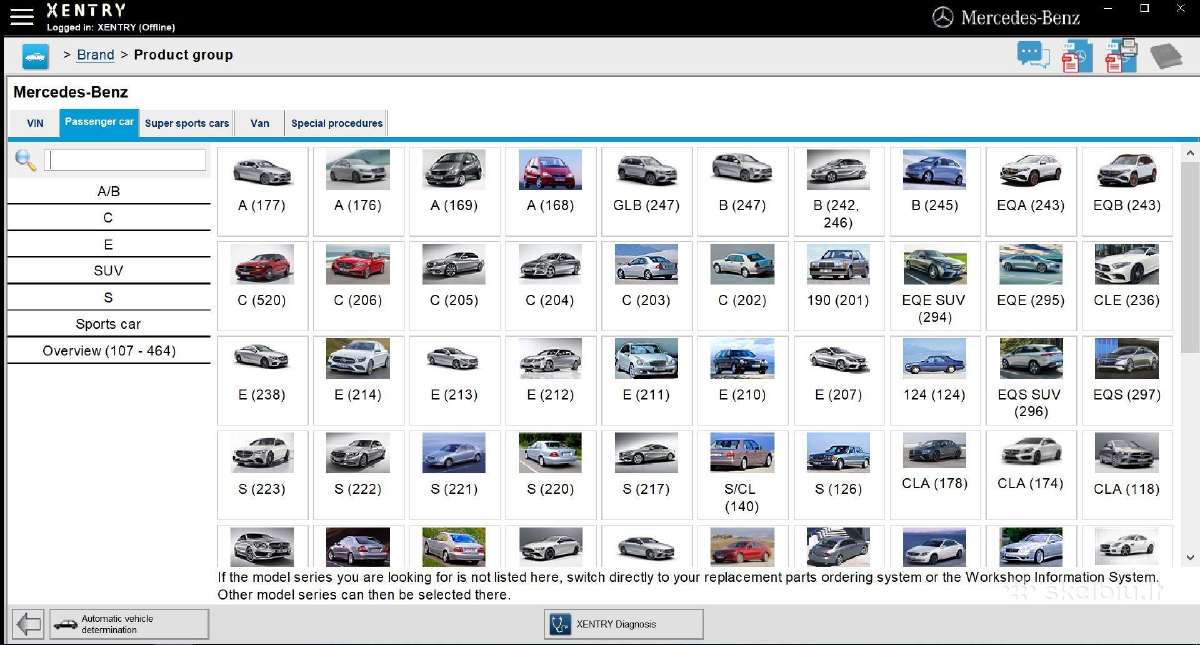Click the scrollbar up arrow
Image resolution: width=1200 pixels, height=645 pixels.
click(1190, 153)
